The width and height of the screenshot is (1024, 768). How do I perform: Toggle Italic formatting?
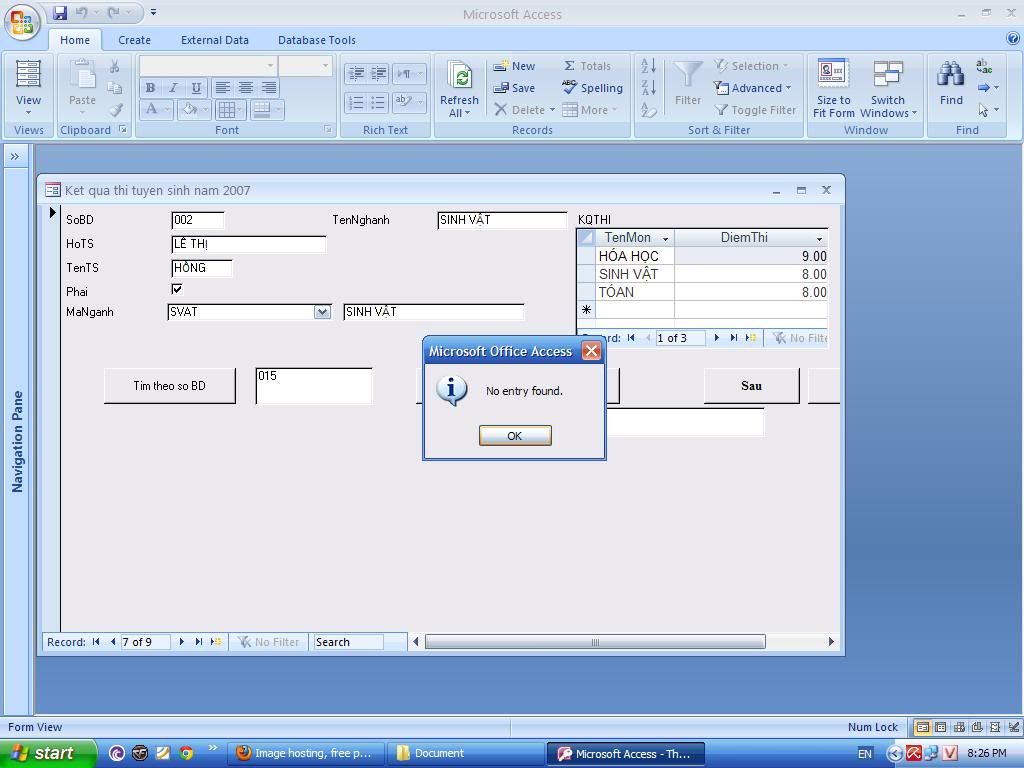coord(173,88)
